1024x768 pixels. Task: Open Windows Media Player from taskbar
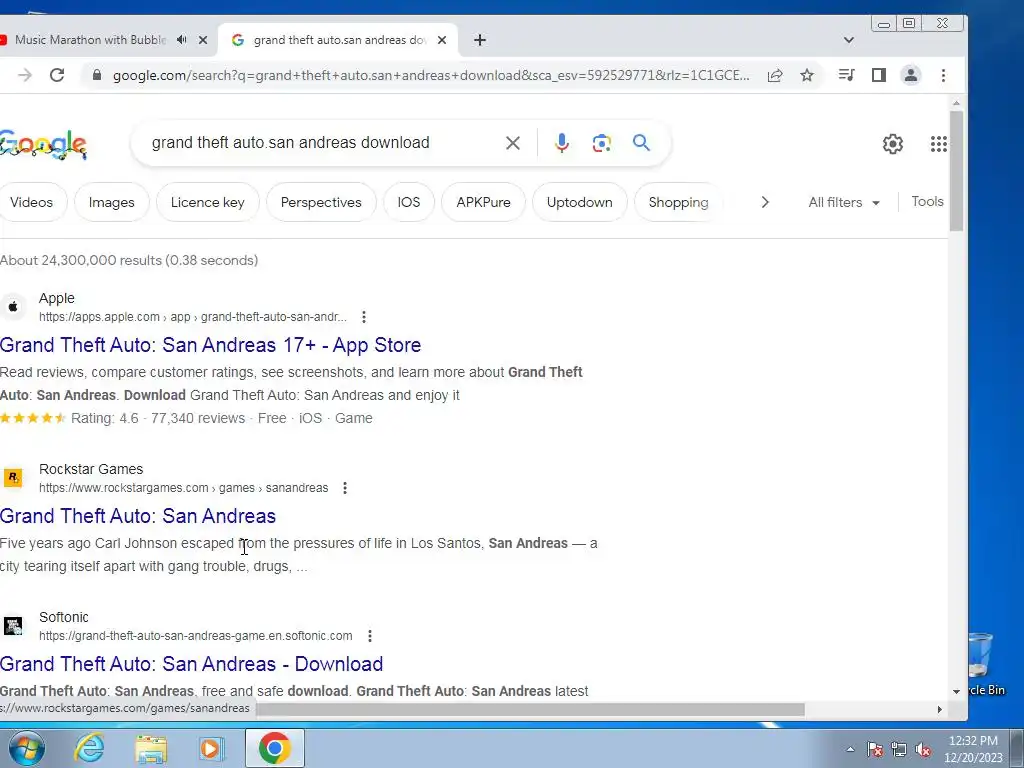[211, 748]
